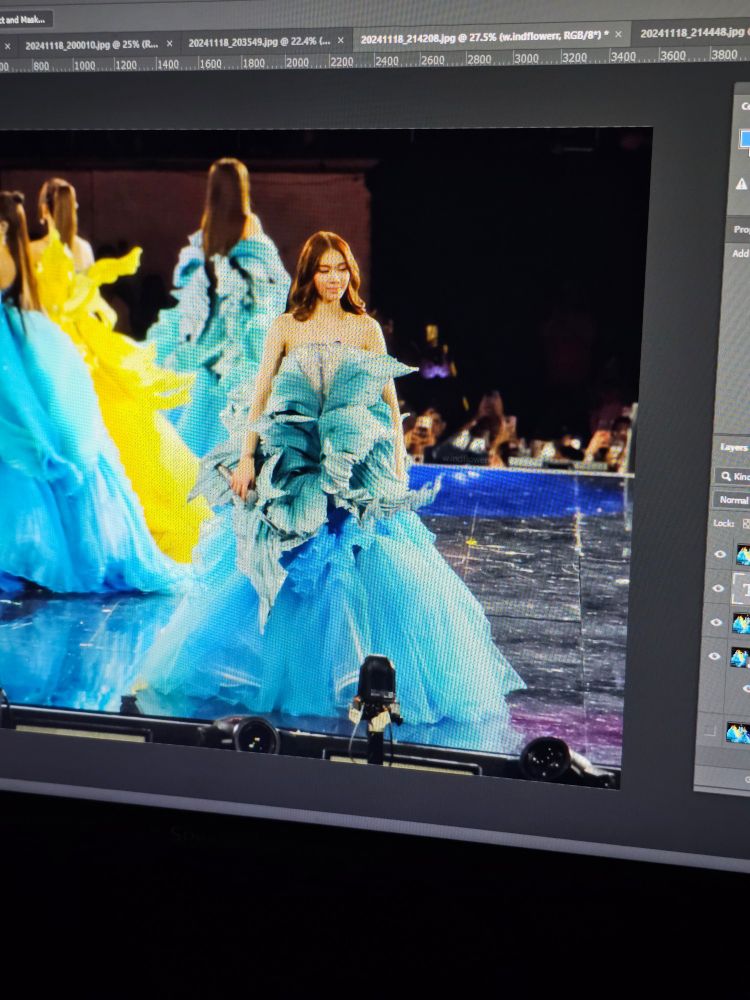Click the gamut warning triangle icon

pos(741,184)
